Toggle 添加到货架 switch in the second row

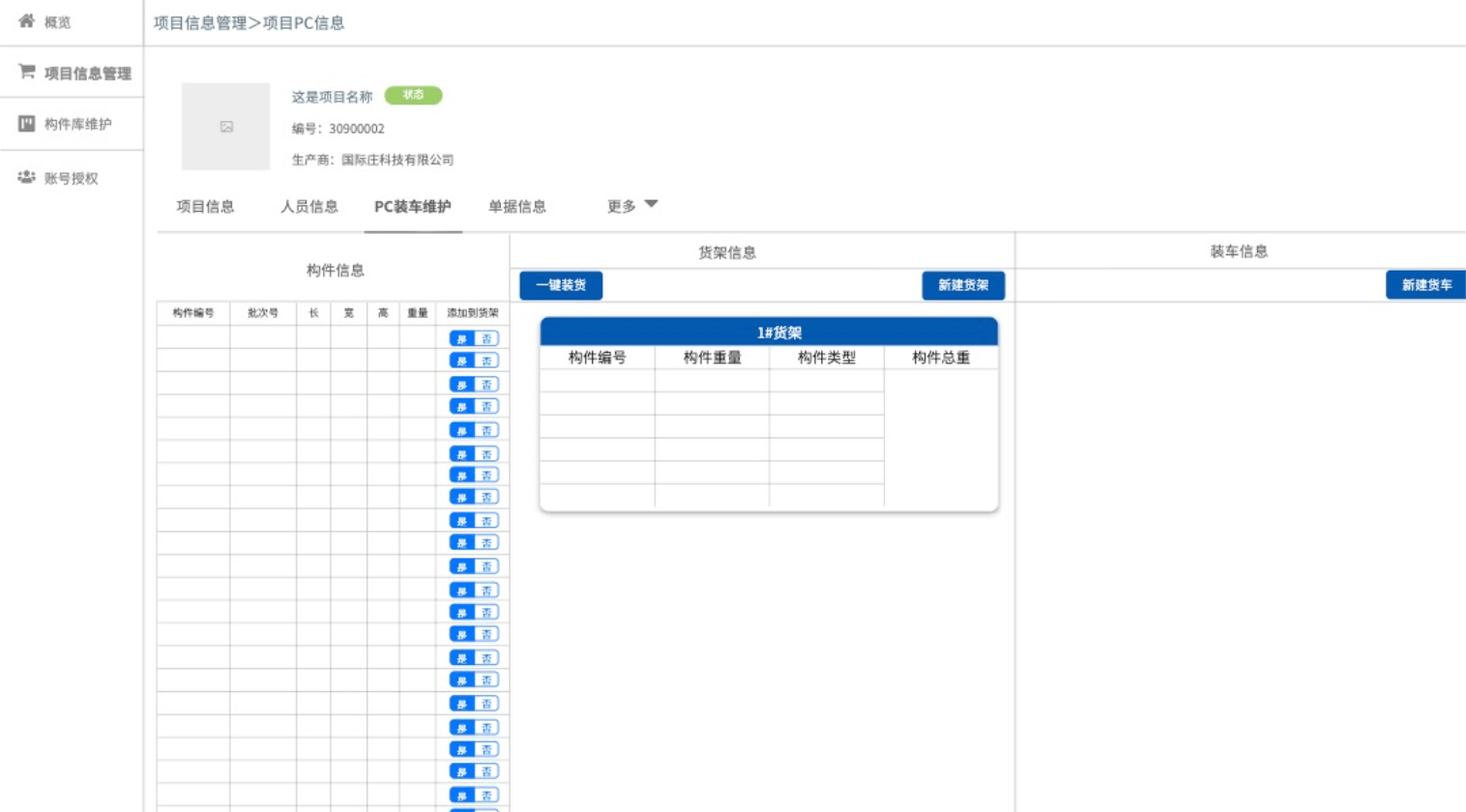coord(474,361)
